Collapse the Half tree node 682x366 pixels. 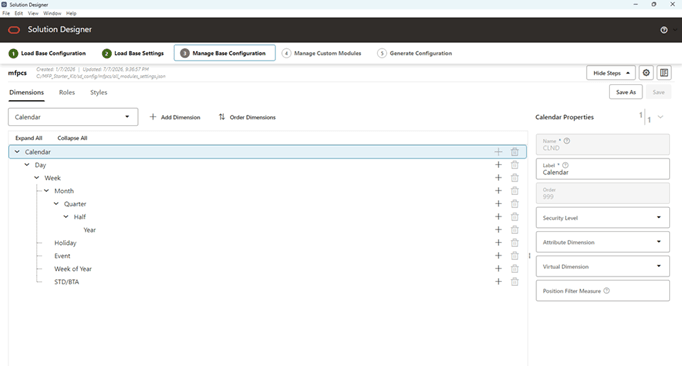point(66,217)
